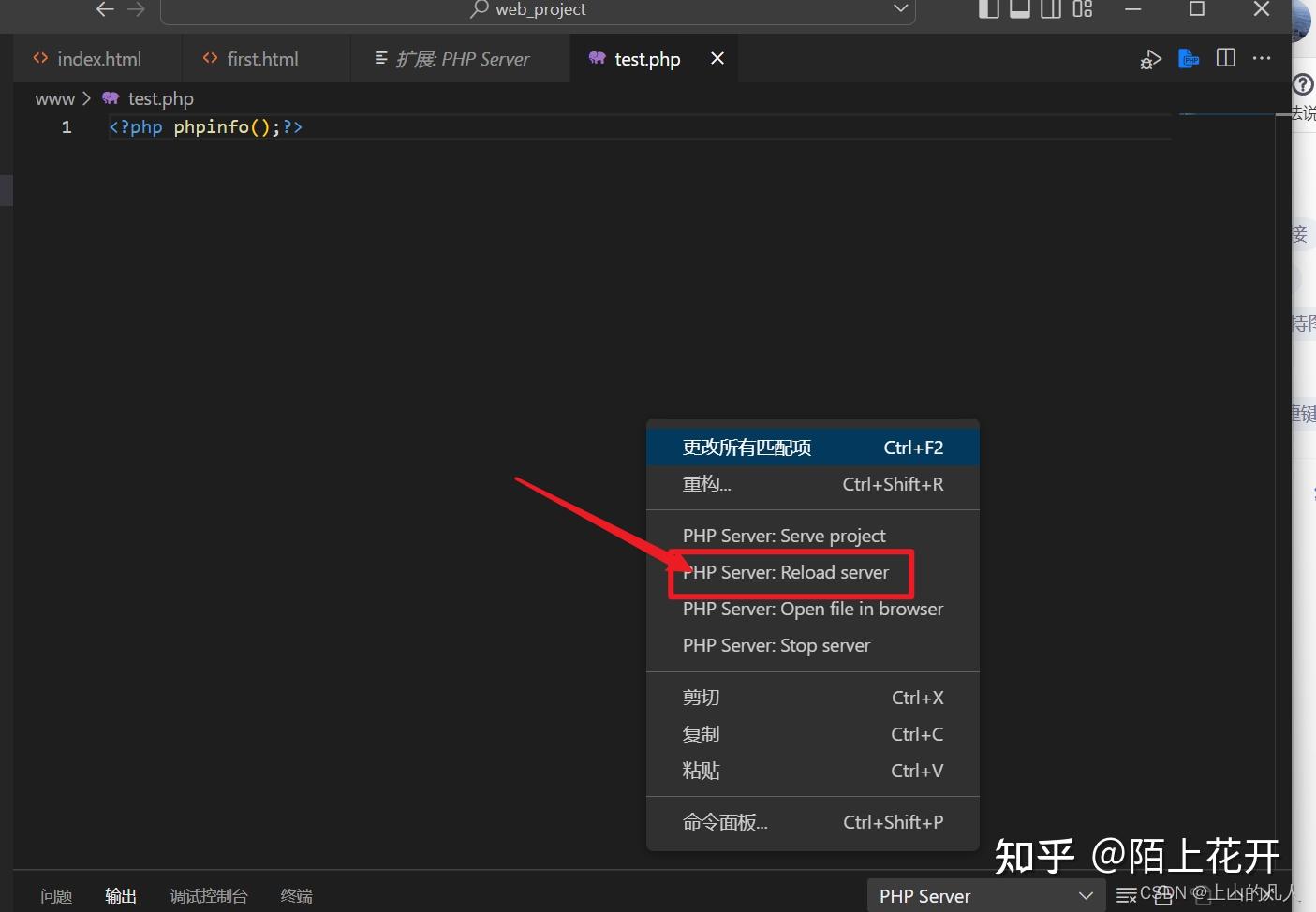Toggle the secondary side bar
The height and width of the screenshot is (912, 1316).
[x=1050, y=10]
